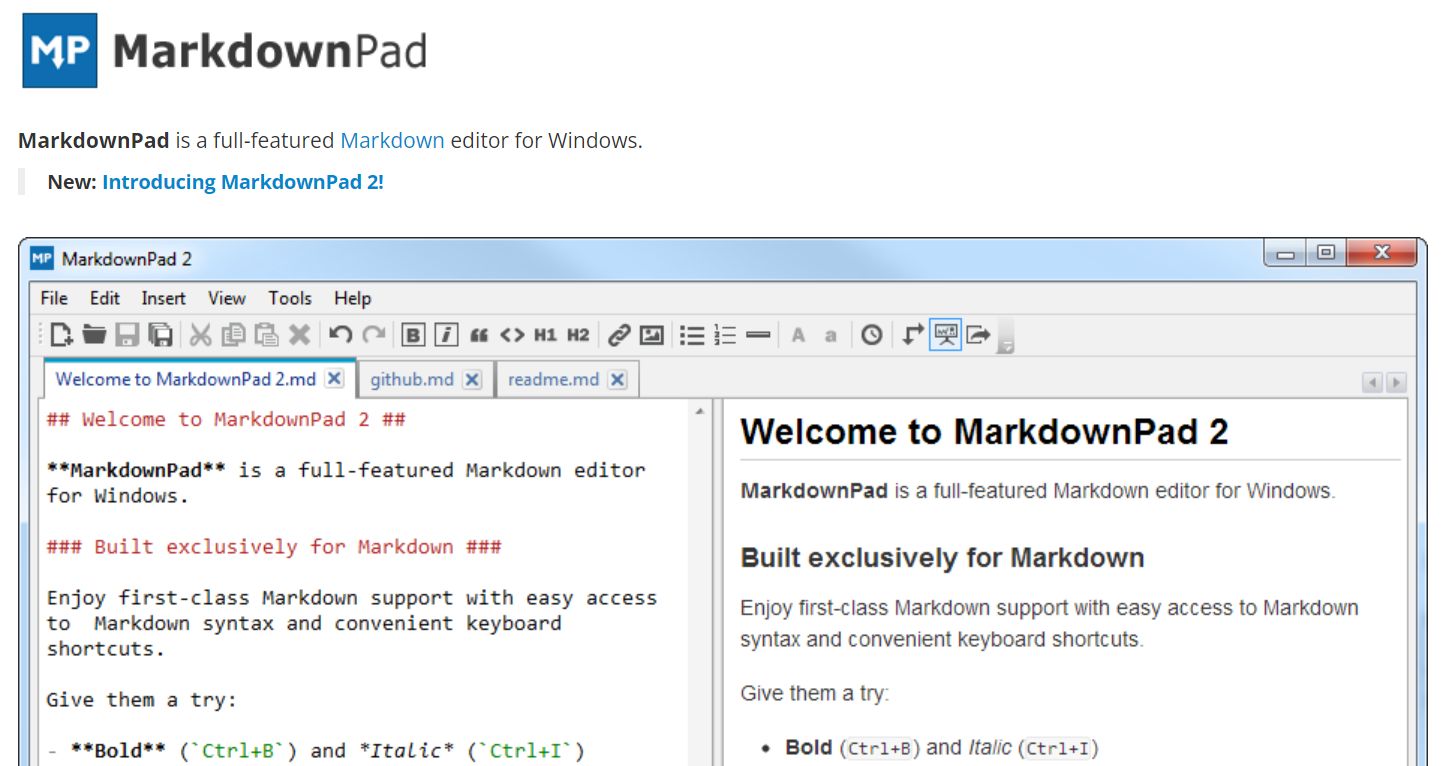
Task: Maximize the MarkdownPad 2 window
Action: coord(1326,255)
